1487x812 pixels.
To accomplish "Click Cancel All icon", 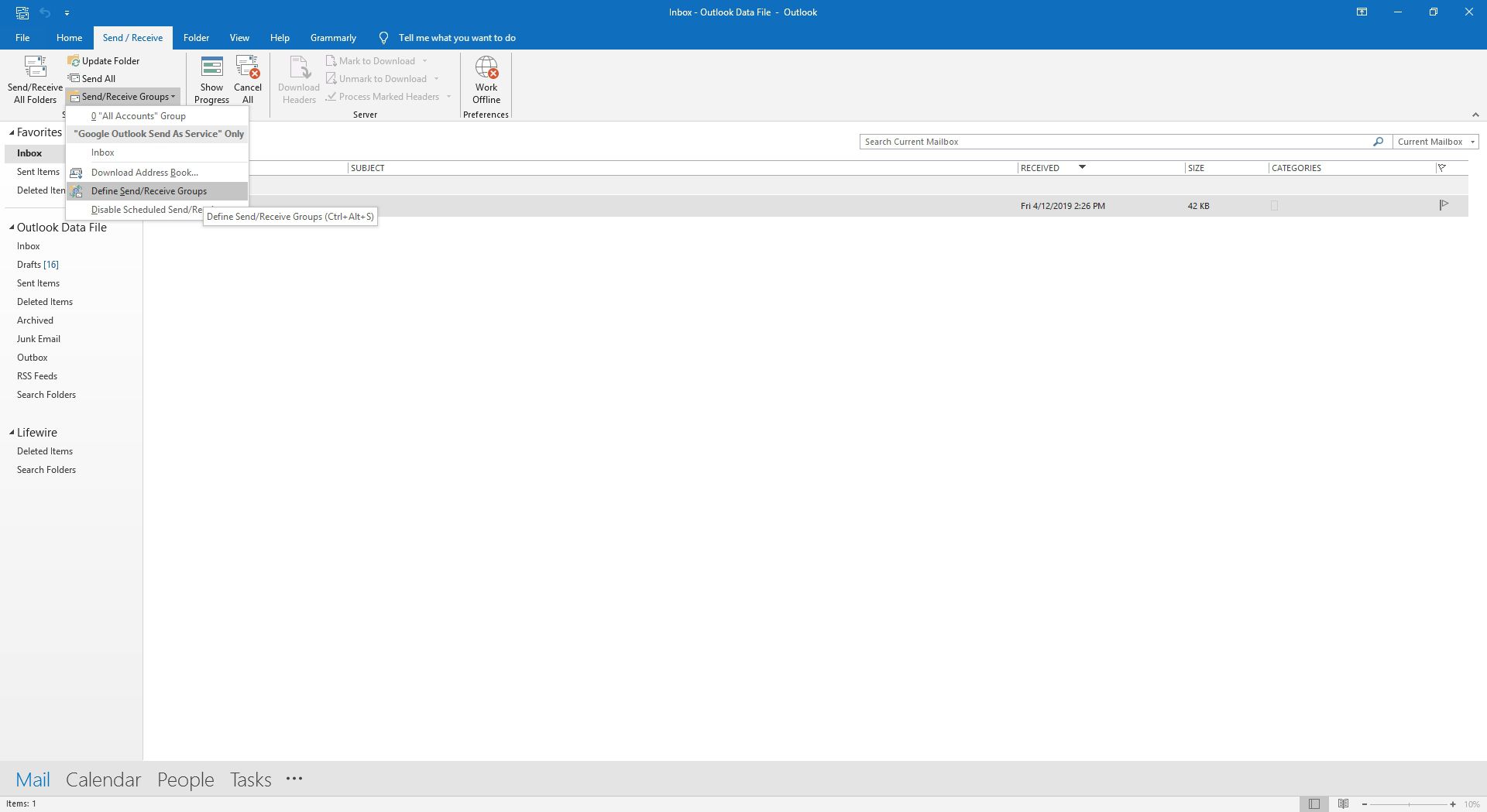I will click(248, 67).
